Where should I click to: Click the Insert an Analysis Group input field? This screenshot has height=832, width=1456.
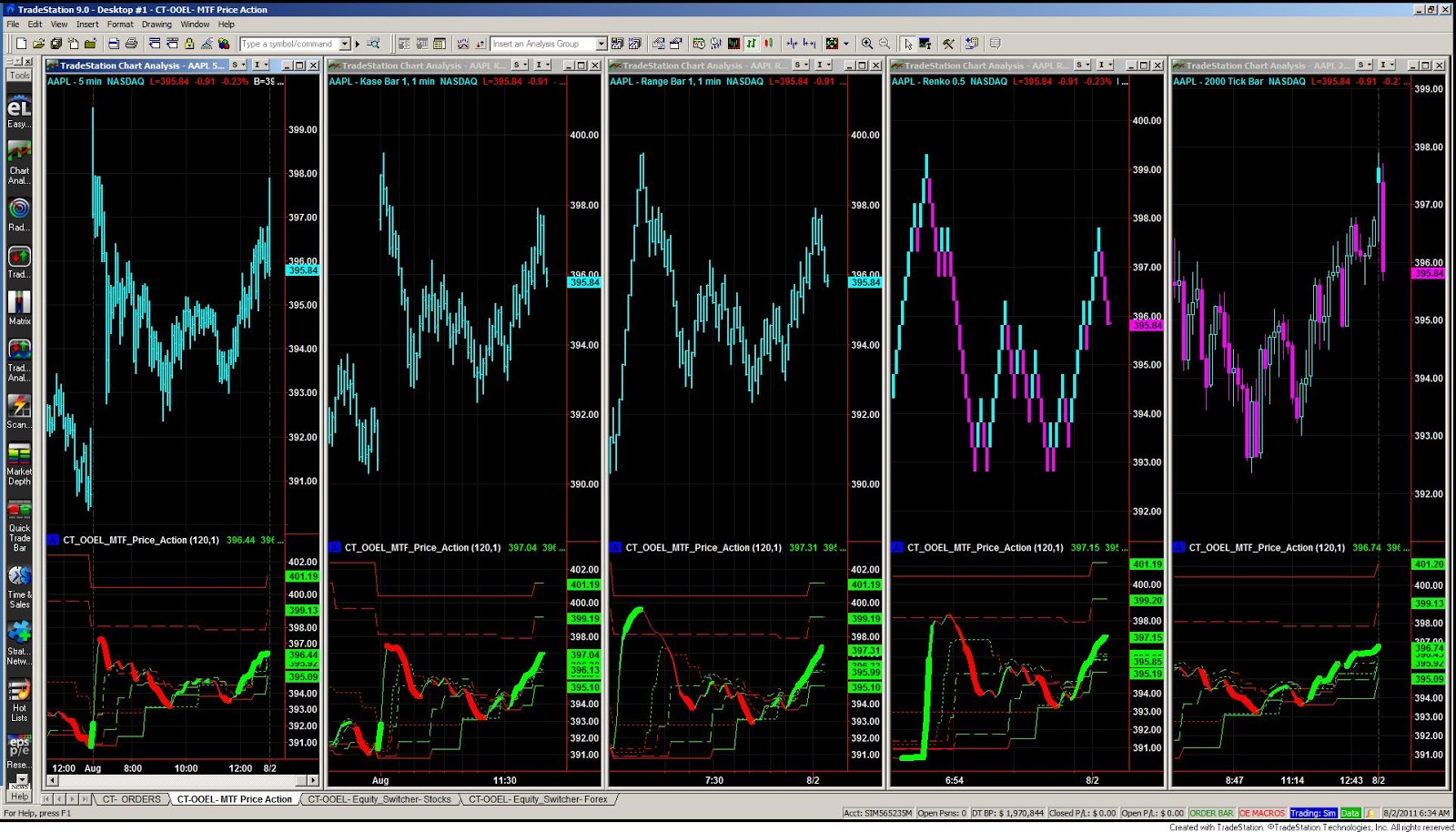click(x=543, y=44)
